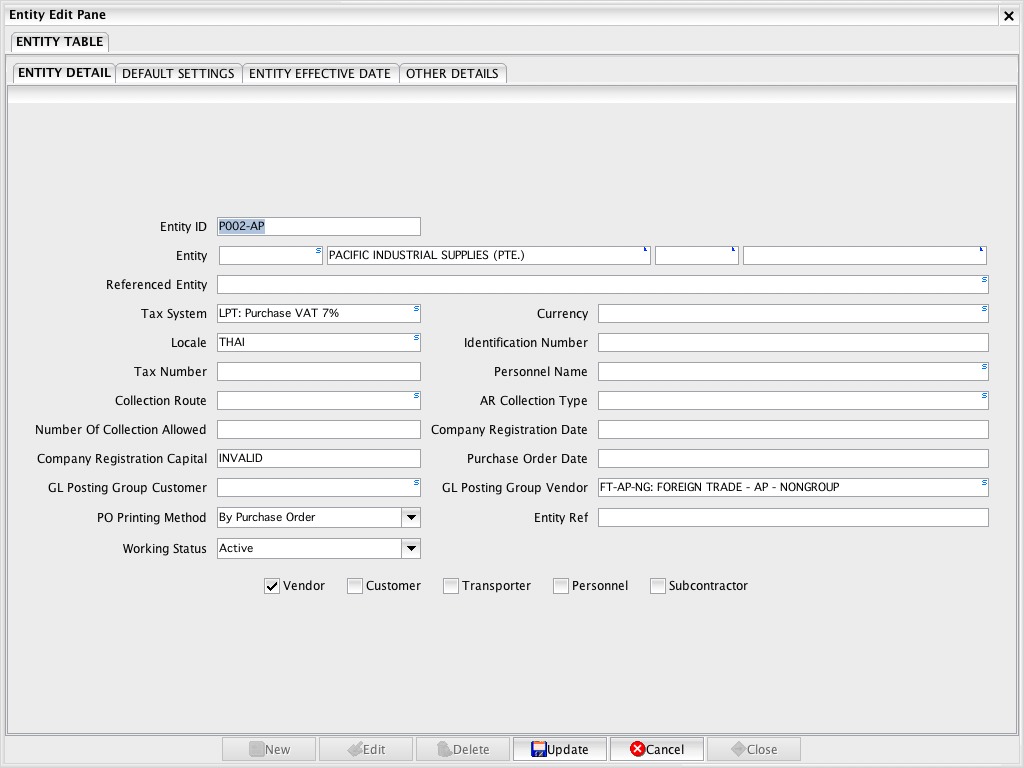Click the third Entity field after name
The width and height of the screenshot is (1024, 768).
pyautogui.click(x=697, y=255)
